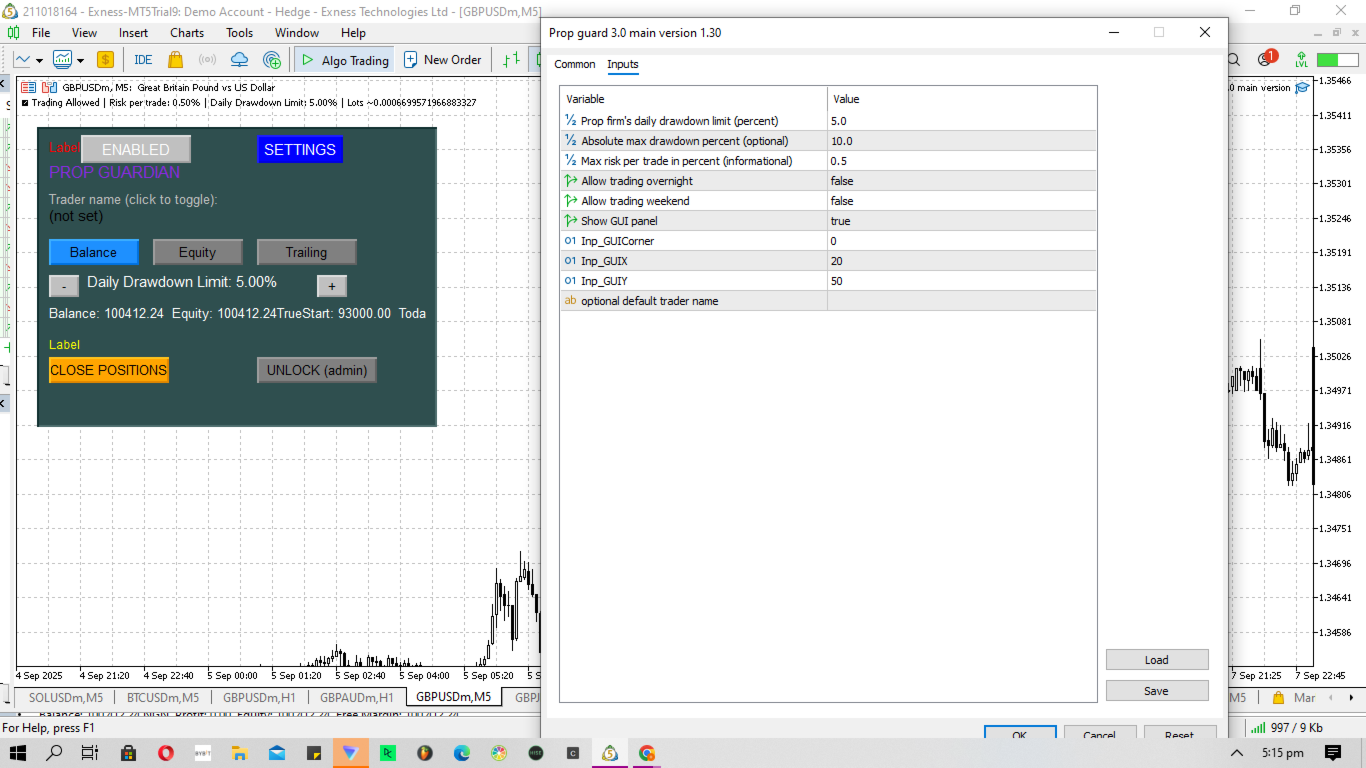Open the File menu

(x=41, y=33)
